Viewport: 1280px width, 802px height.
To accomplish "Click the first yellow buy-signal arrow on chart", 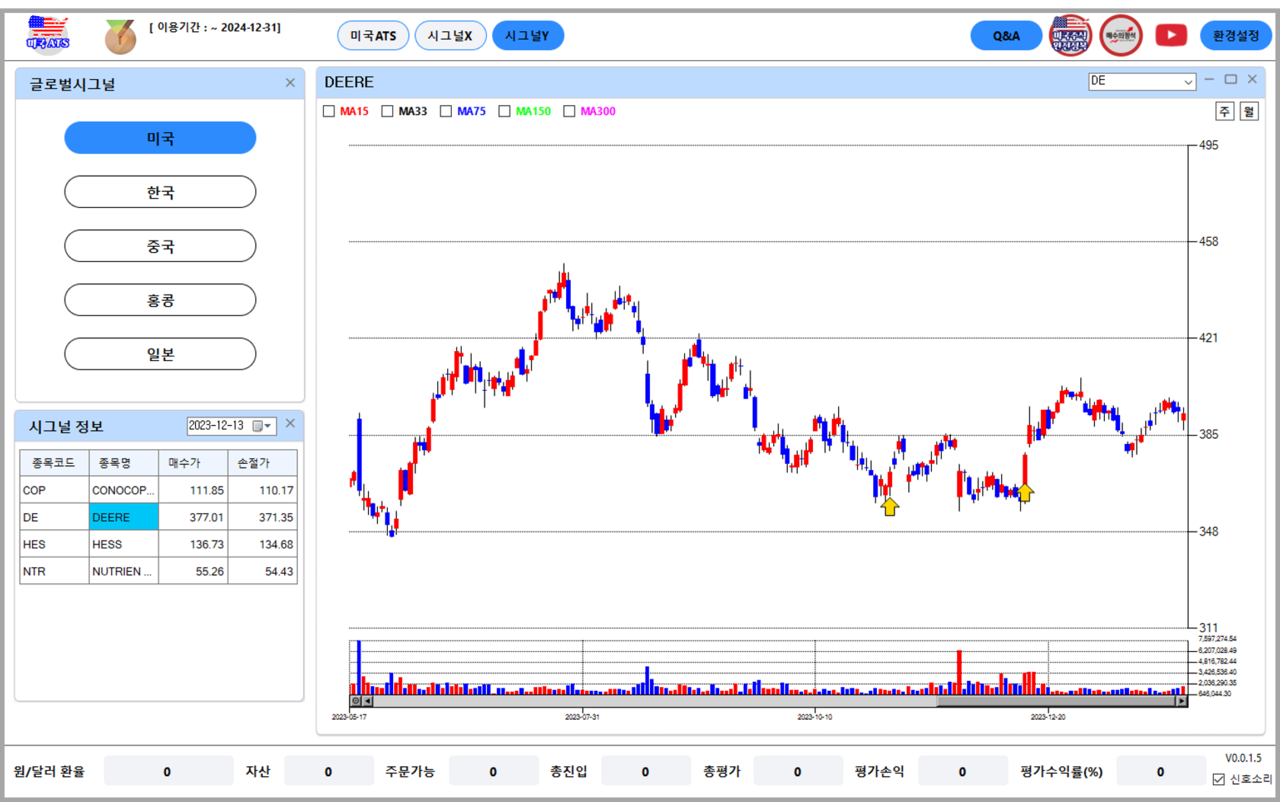I will click(x=890, y=506).
